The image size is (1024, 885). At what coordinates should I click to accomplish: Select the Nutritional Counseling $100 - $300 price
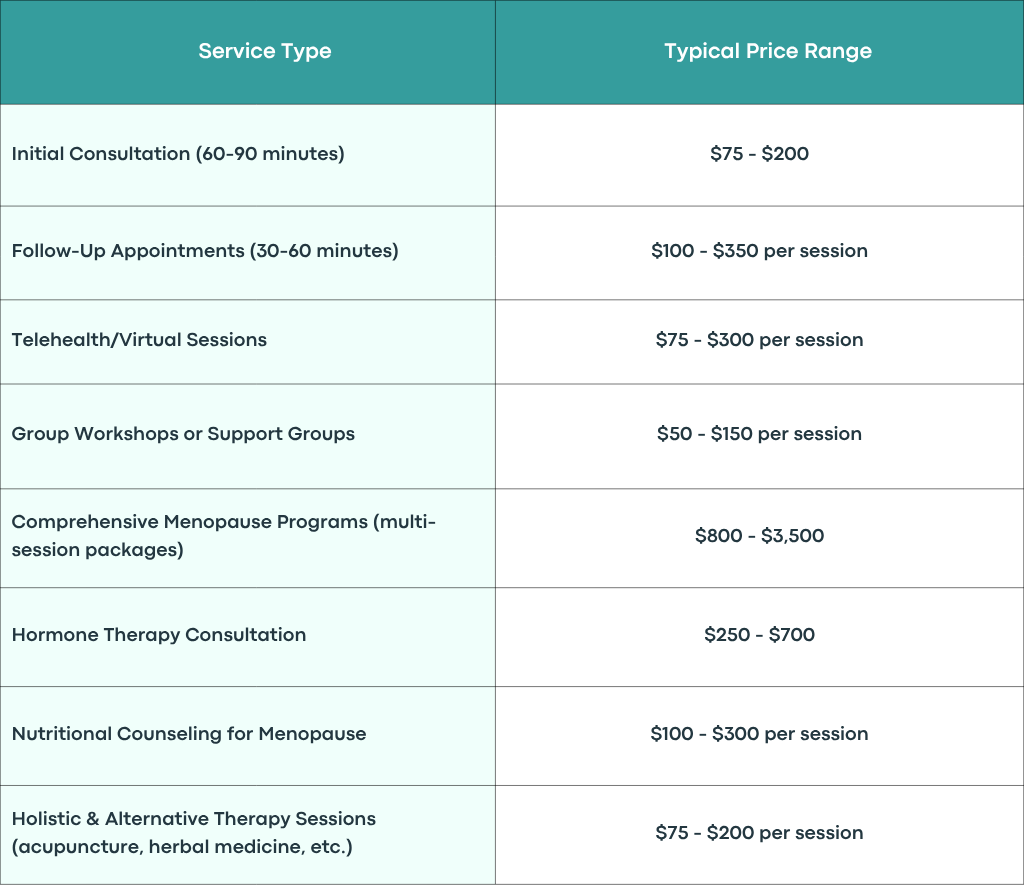[x=760, y=733]
